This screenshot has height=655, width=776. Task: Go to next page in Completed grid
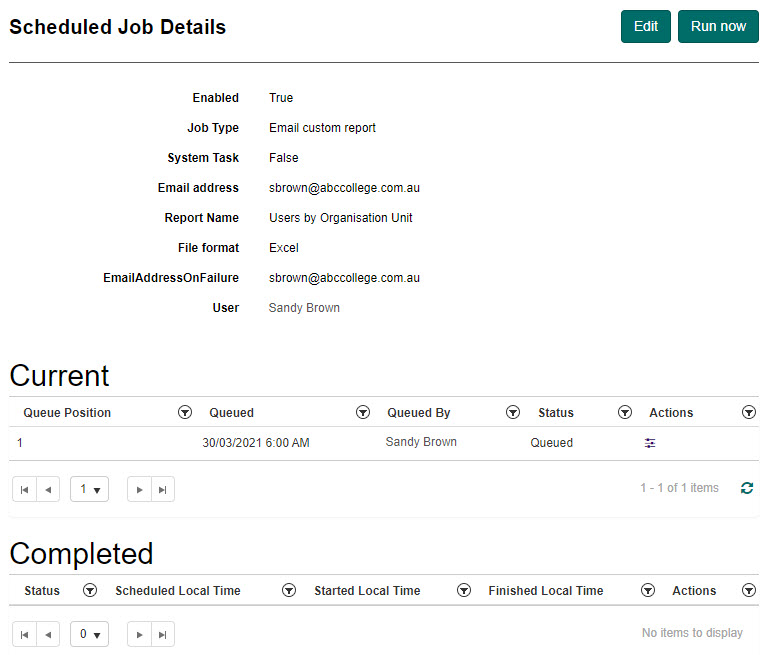coord(139,633)
